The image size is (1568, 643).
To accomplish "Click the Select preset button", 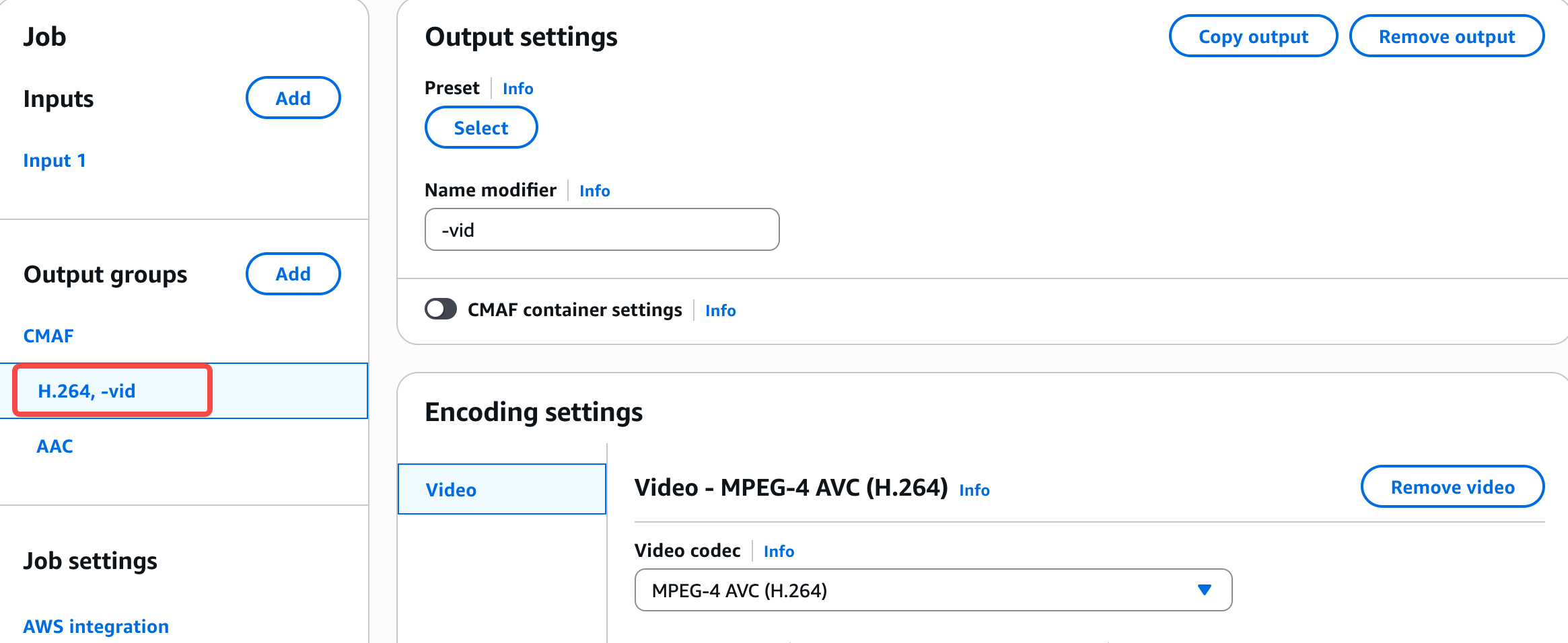I will pos(480,128).
